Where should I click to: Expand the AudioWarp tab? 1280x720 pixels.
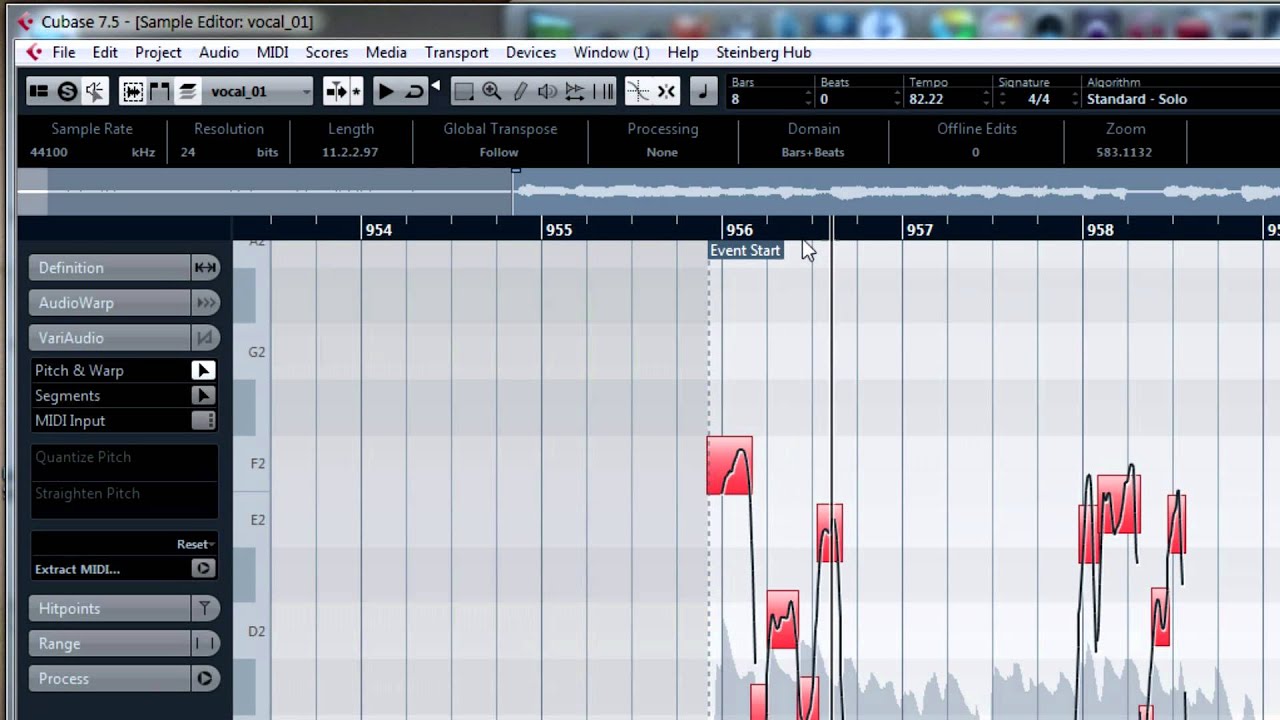coord(110,302)
